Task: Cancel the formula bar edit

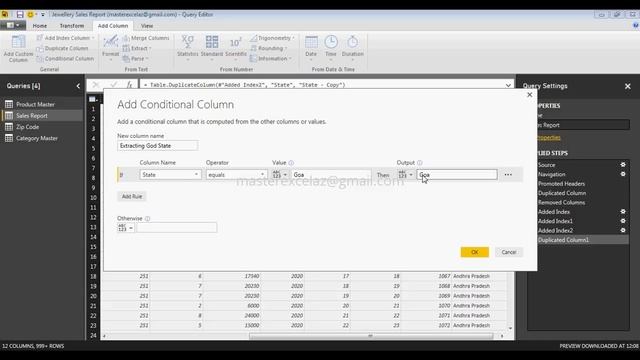Action: tap(96, 84)
